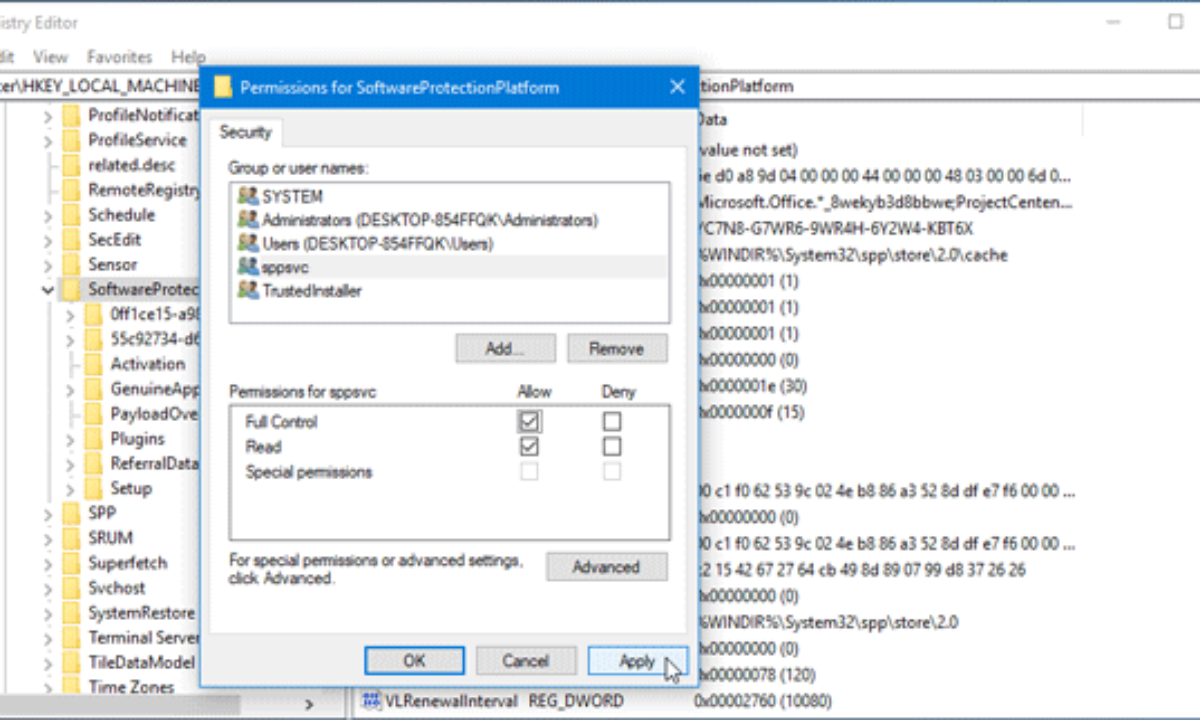Expand the SecEdit tree node
1200x720 pixels.
point(47,240)
